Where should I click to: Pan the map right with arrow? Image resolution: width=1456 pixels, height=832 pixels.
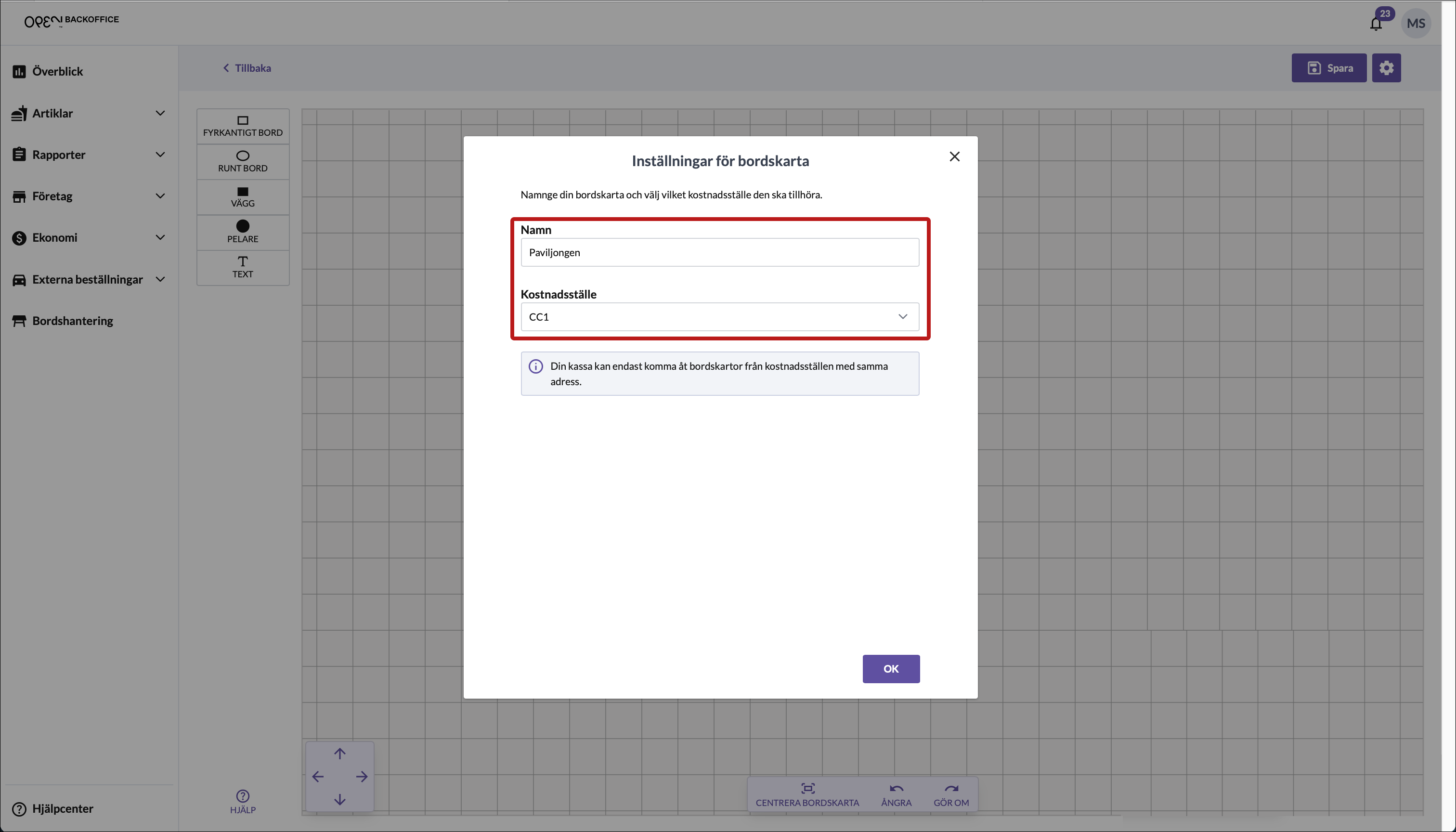[x=362, y=777]
